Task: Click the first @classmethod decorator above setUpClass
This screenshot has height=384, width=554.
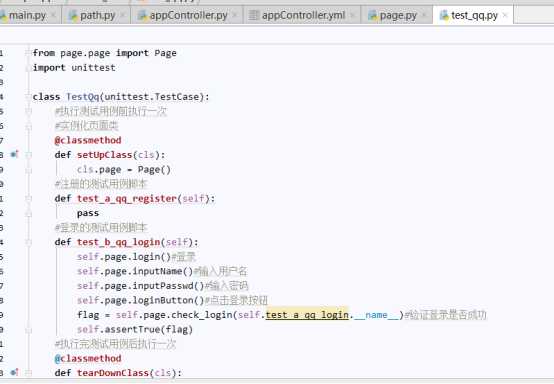Action: click(88, 140)
